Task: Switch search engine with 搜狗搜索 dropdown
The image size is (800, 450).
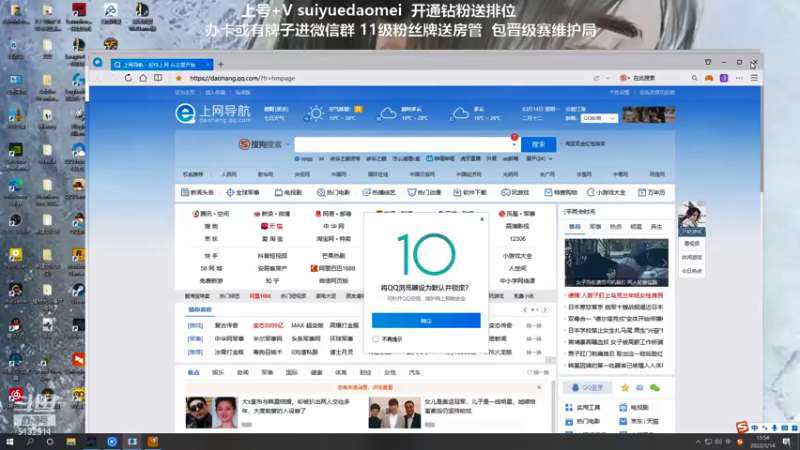Action: coord(264,144)
